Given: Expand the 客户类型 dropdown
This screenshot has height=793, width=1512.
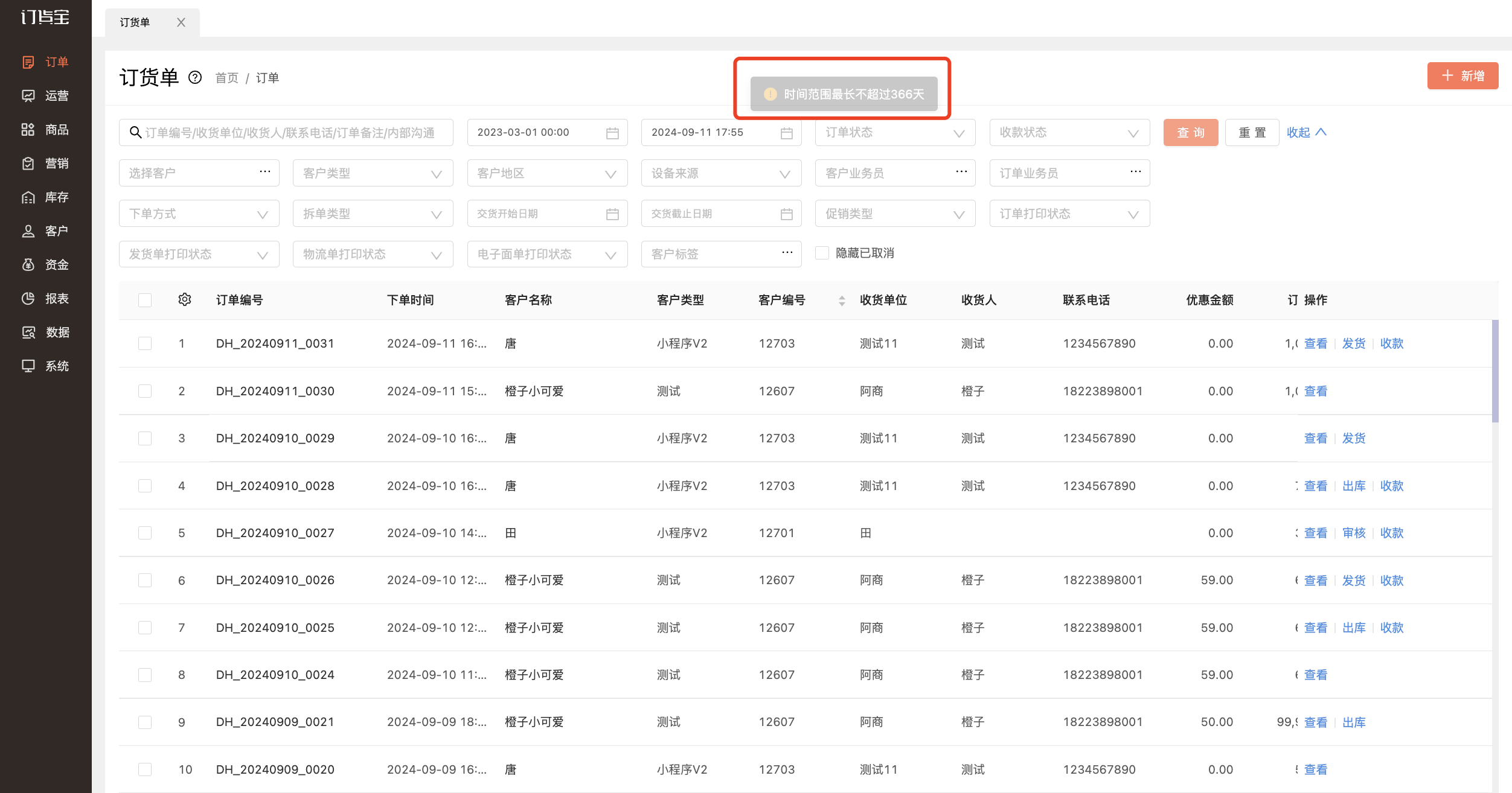Looking at the screenshot, I should [x=373, y=173].
